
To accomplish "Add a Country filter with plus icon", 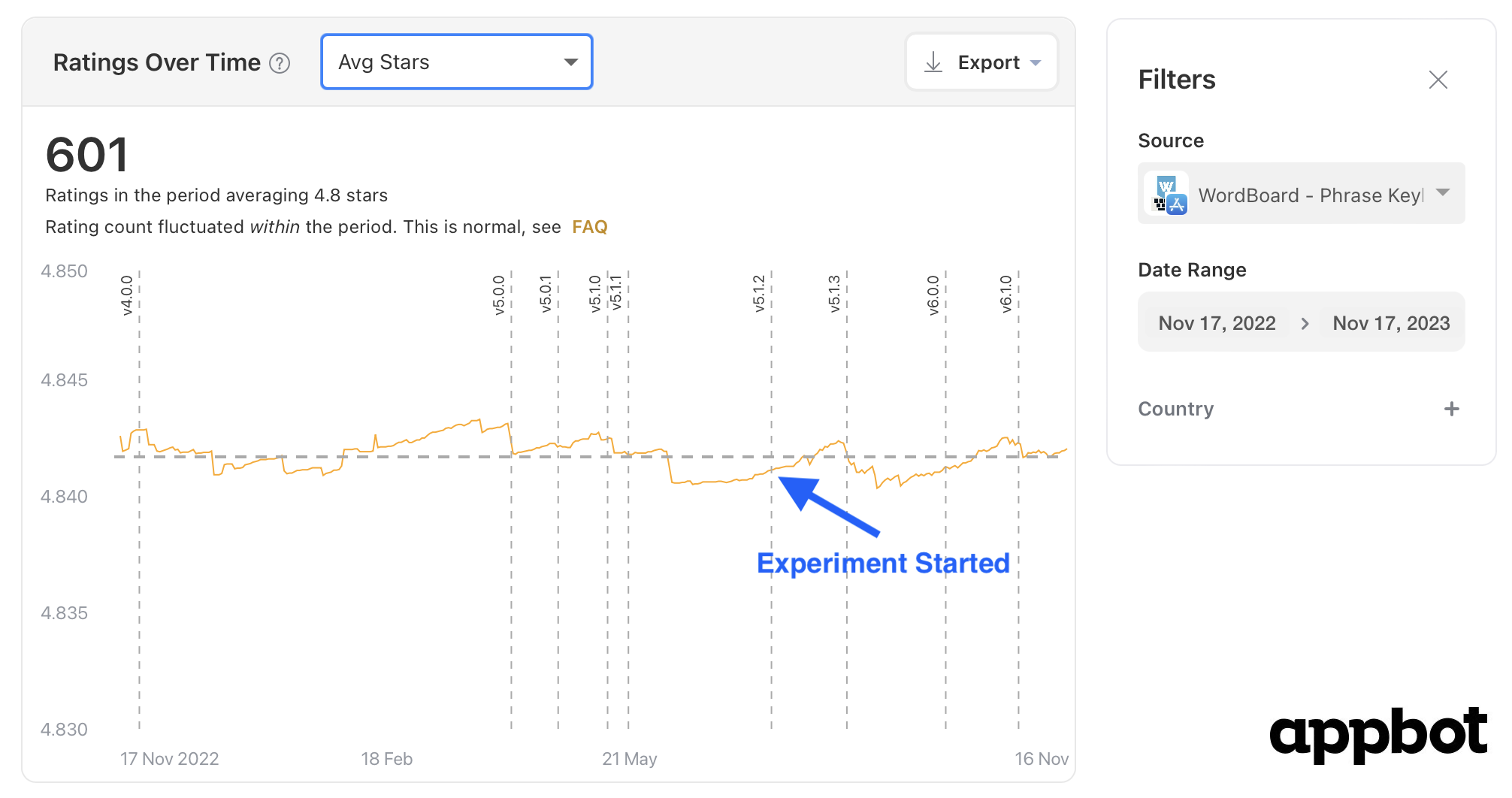I will click(1451, 409).
